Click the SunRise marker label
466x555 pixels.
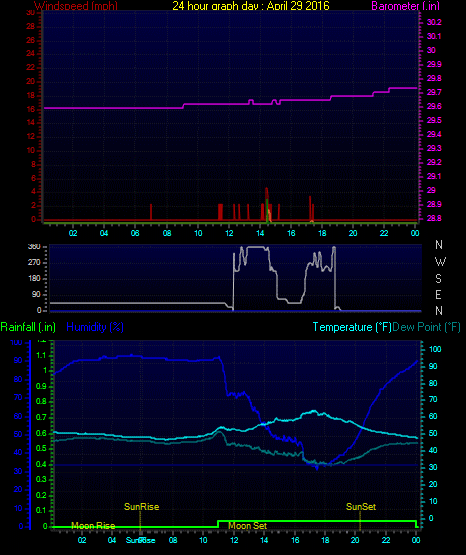tap(142, 507)
